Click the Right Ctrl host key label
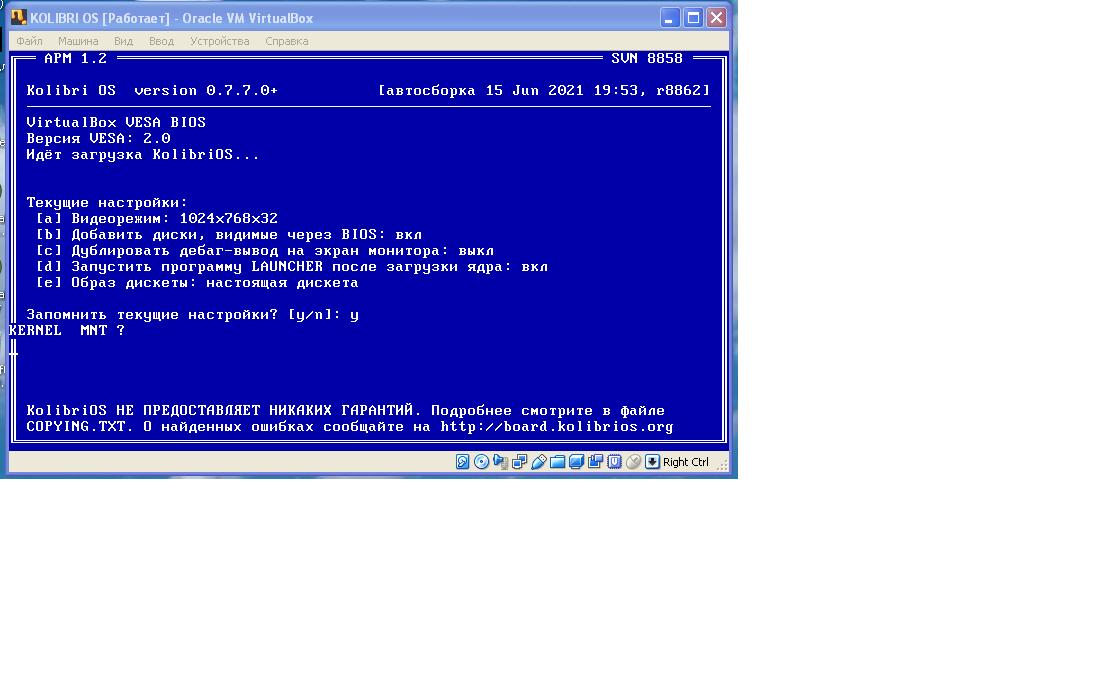This screenshot has height=677, width=1107. (x=686, y=462)
